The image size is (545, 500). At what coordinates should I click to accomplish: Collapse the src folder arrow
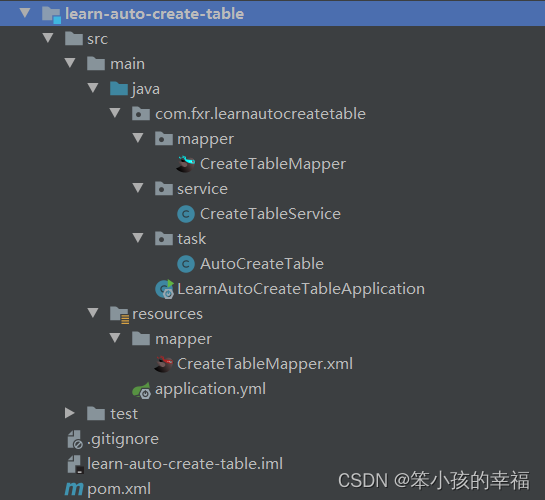(48, 38)
